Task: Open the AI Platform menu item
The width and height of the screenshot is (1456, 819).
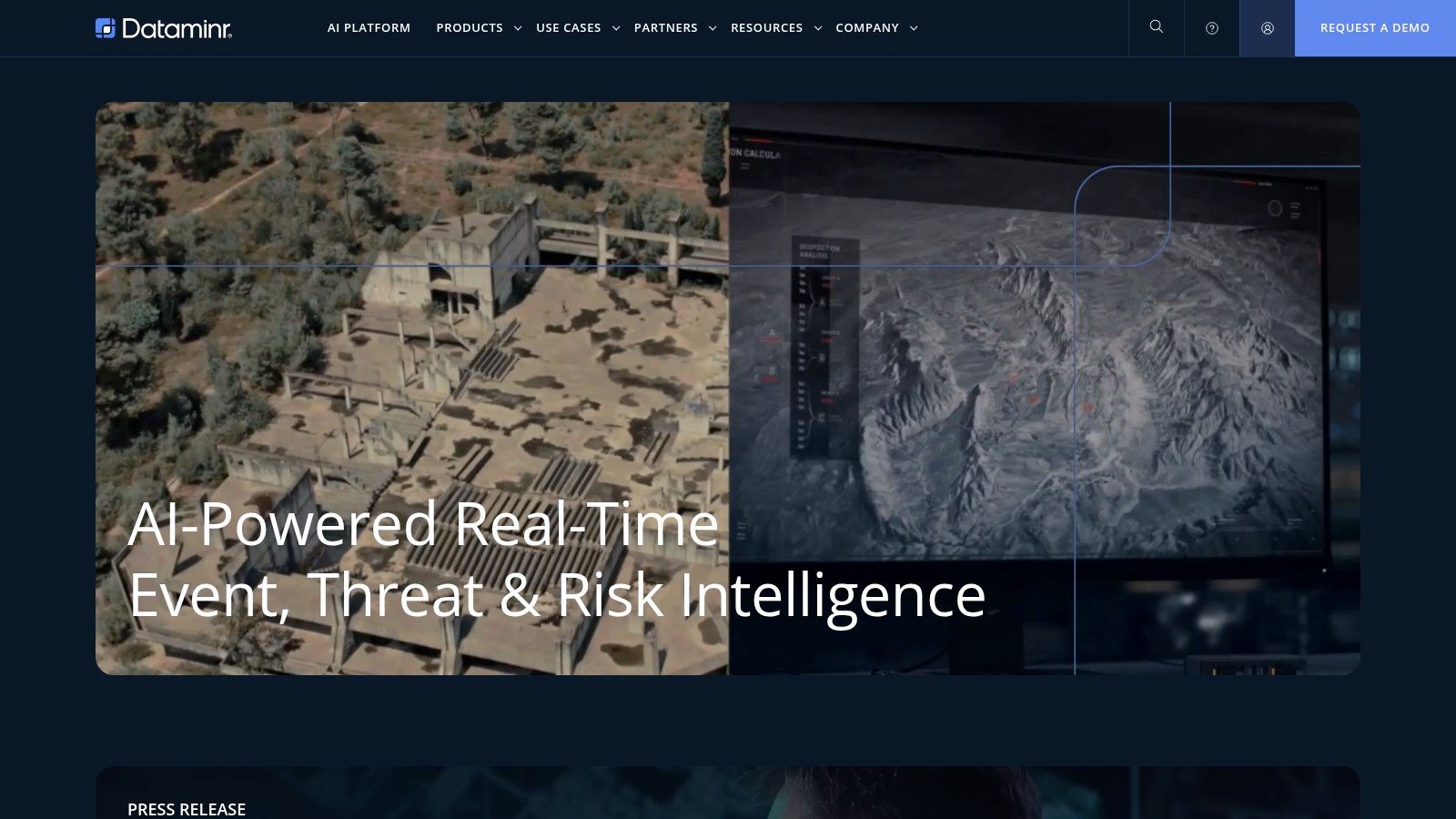Action: pos(369,28)
